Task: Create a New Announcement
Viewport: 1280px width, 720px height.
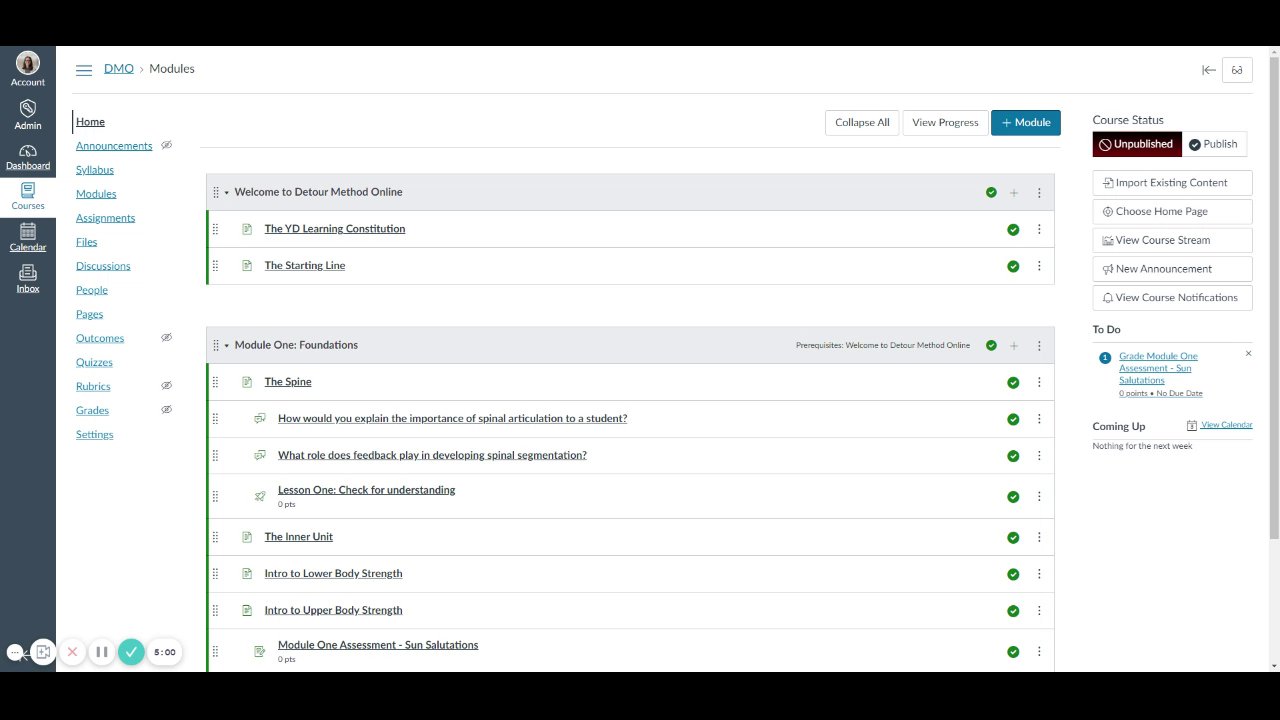Action: [x=1172, y=269]
